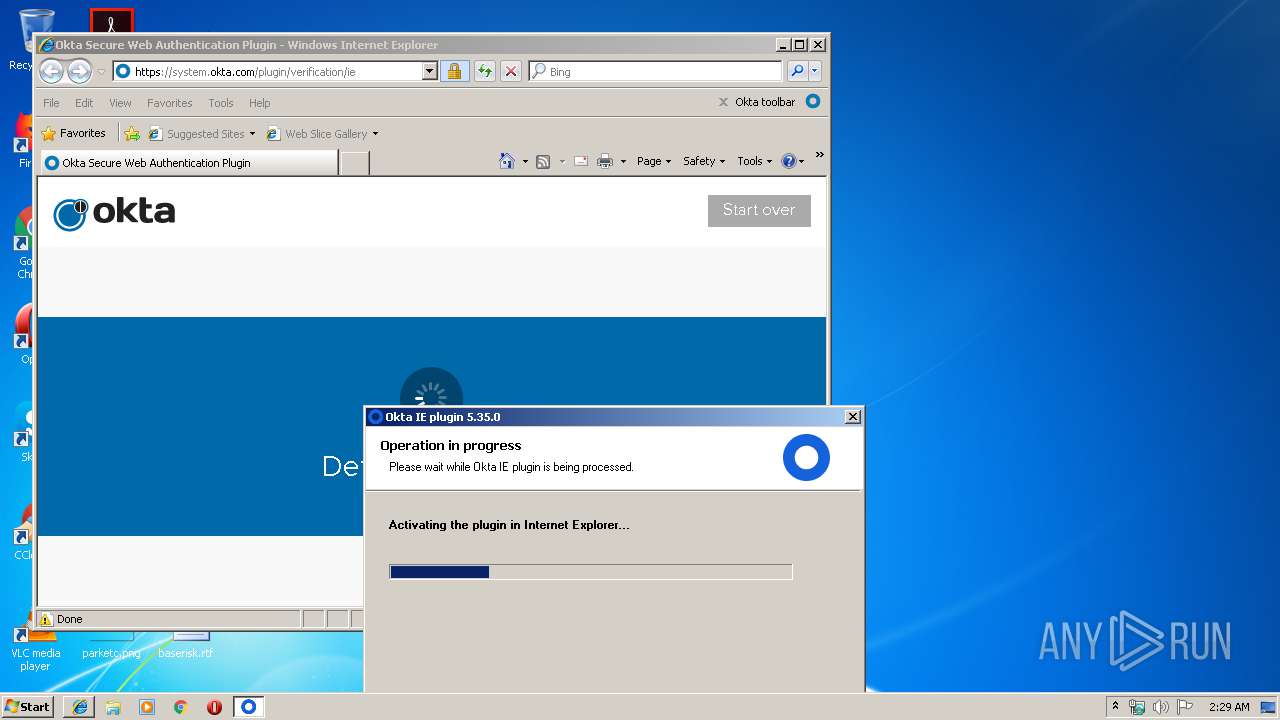Open the RSS feeds icon
This screenshot has width=1280, height=720.
(x=543, y=161)
